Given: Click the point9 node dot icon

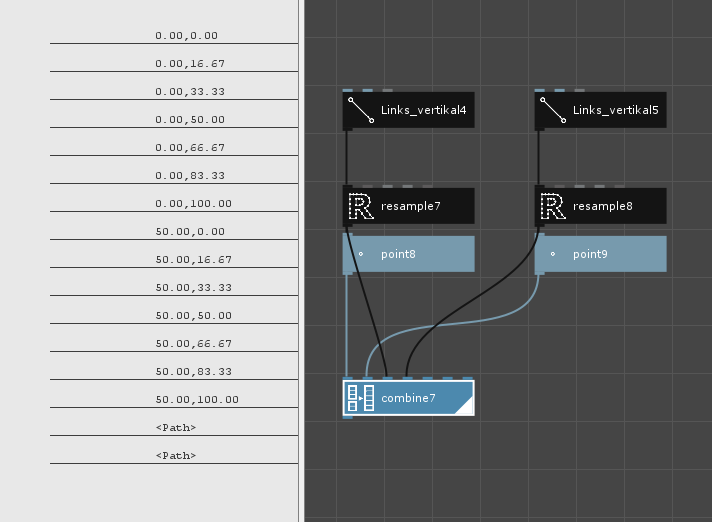Looking at the screenshot, I should [x=553, y=254].
